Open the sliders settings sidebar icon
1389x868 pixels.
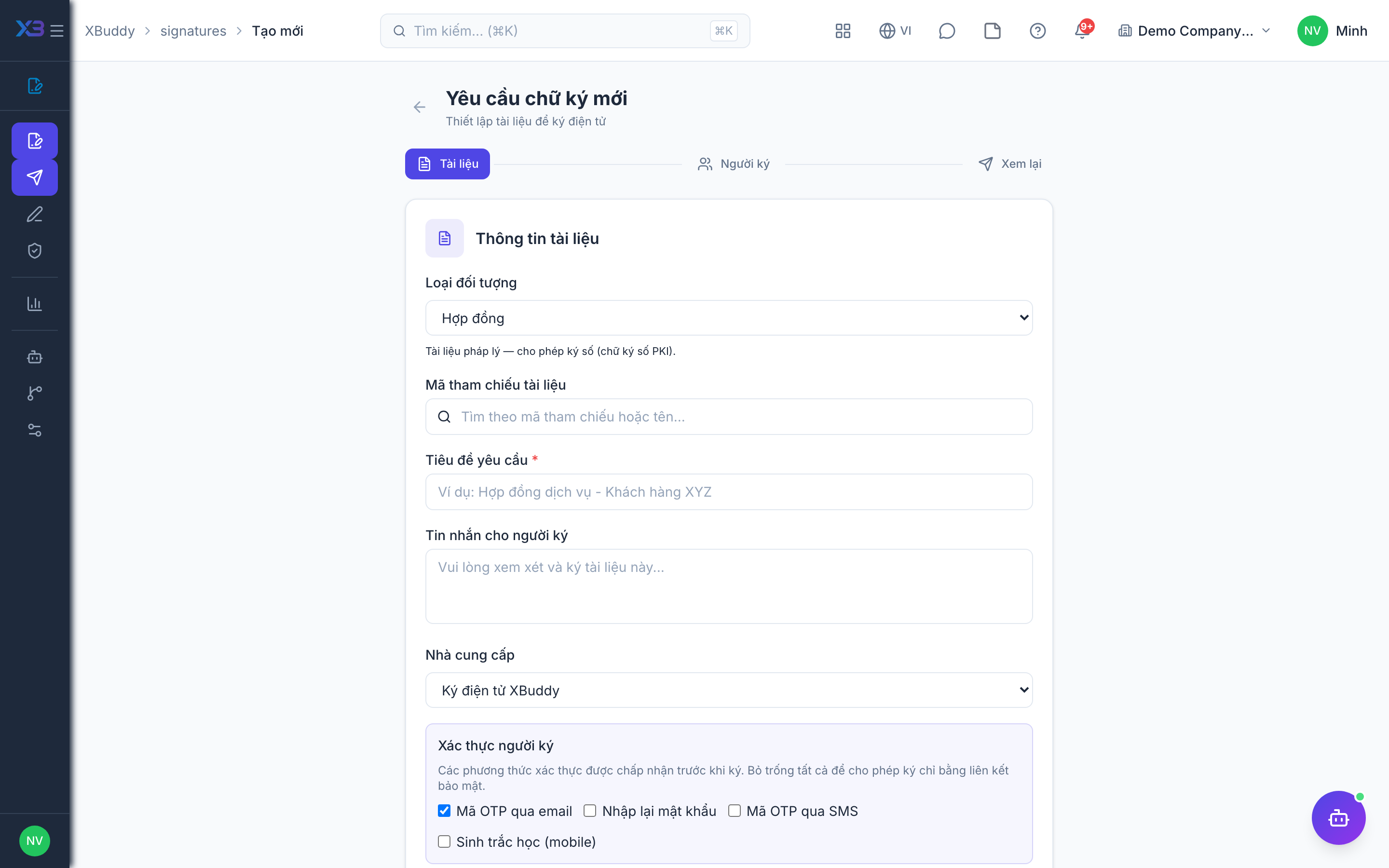(x=34, y=430)
